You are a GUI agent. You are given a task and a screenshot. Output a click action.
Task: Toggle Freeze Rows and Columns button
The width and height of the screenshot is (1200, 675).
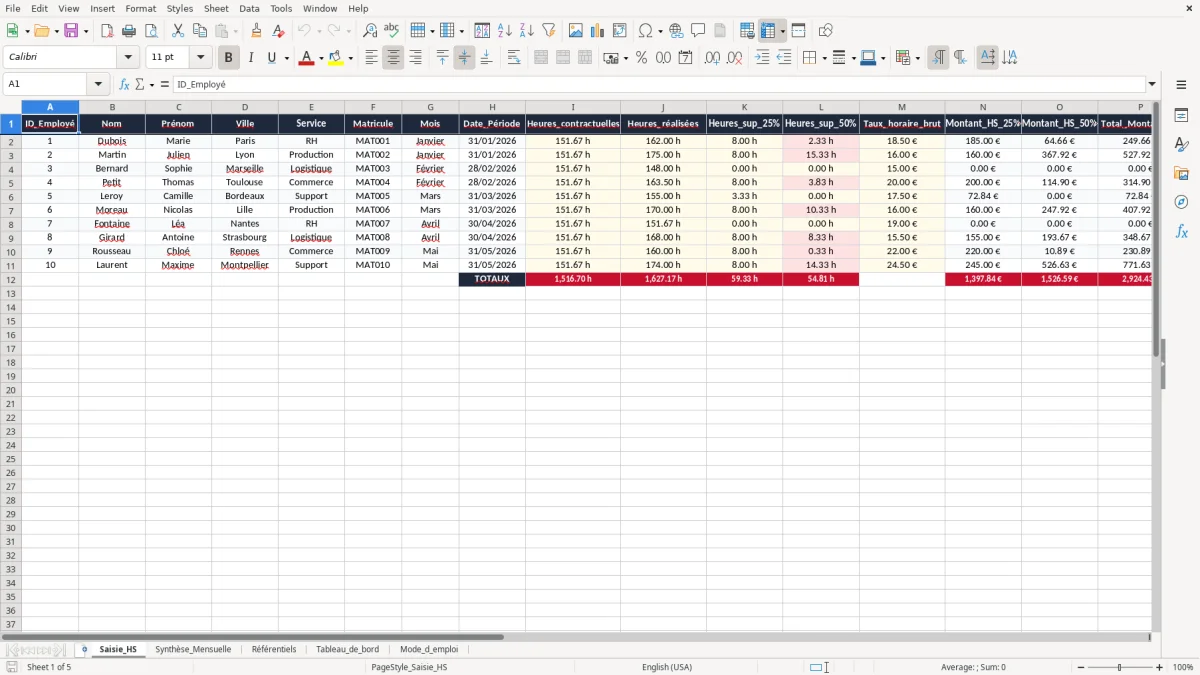tap(768, 31)
